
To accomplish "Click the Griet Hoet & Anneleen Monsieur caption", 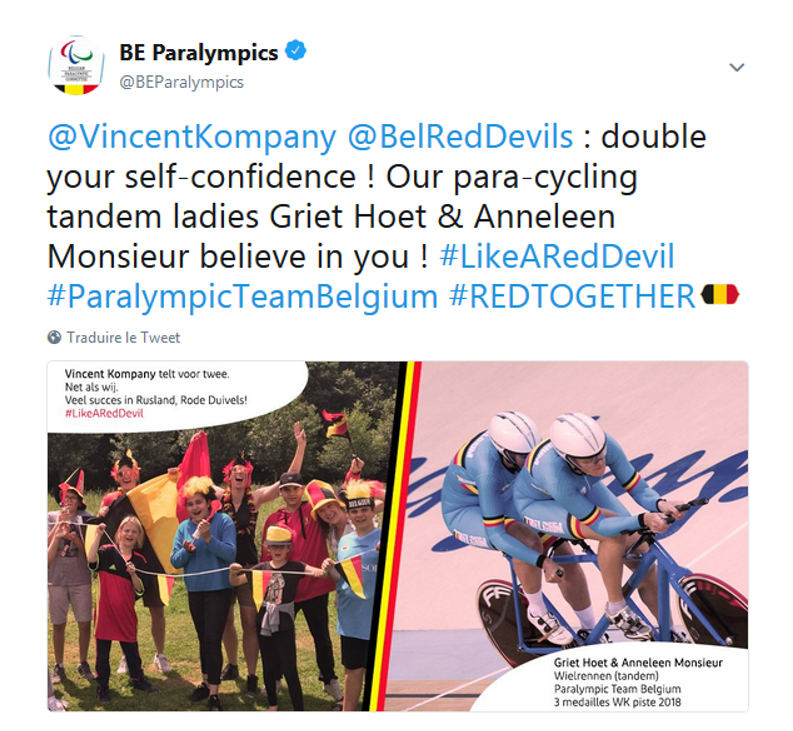I will (x=638, y=663).
